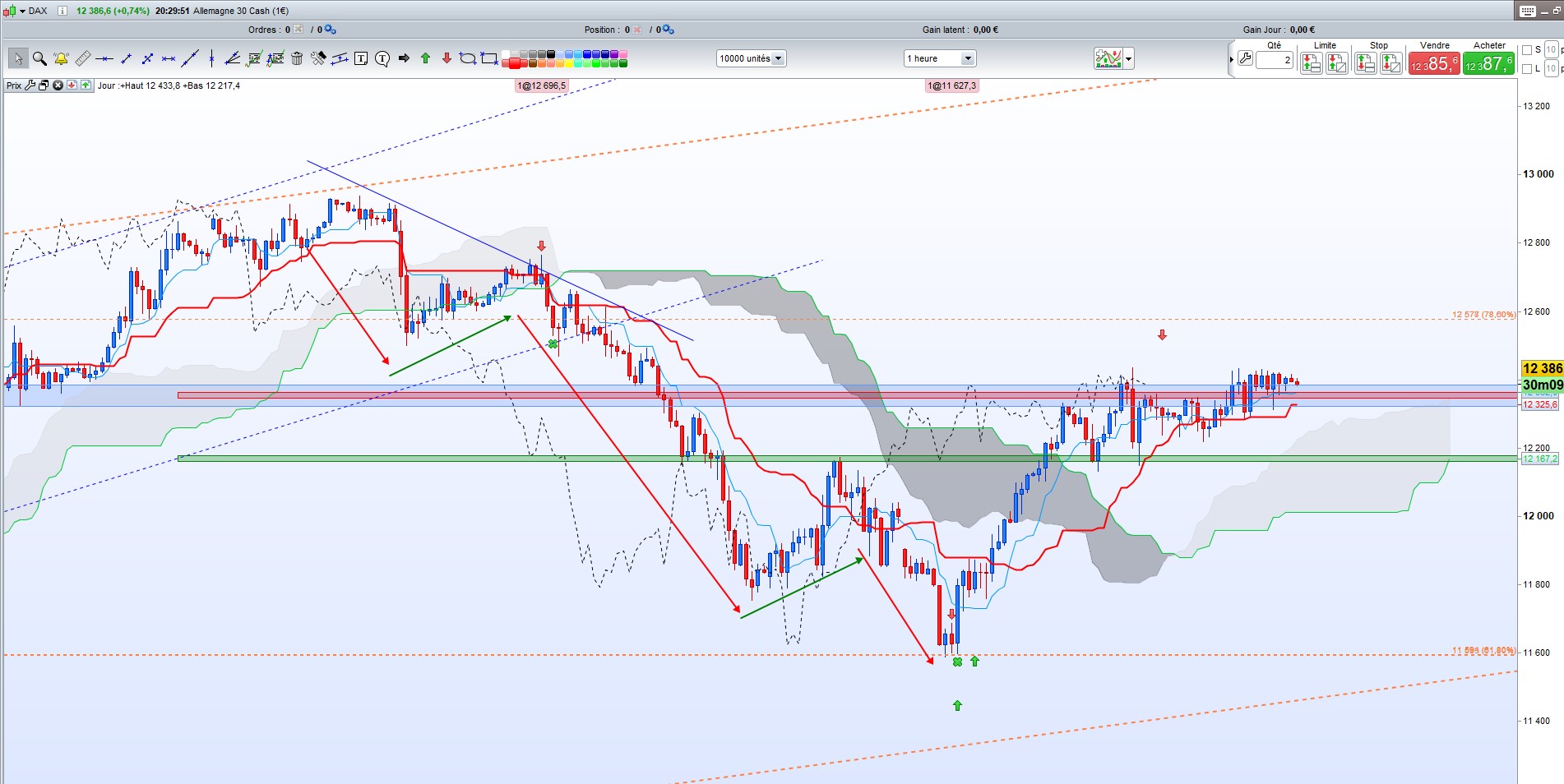Tick the L checkbox

pos(1527,69)
